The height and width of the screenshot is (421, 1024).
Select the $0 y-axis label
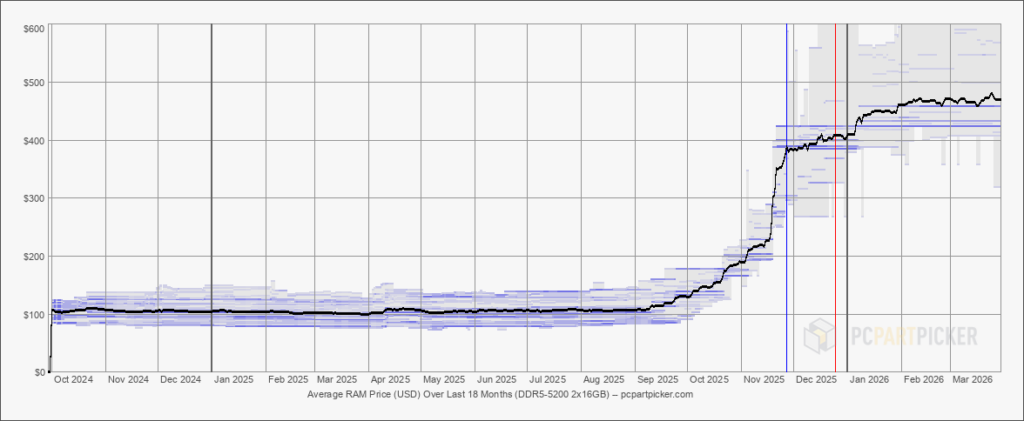pos(38,372)
